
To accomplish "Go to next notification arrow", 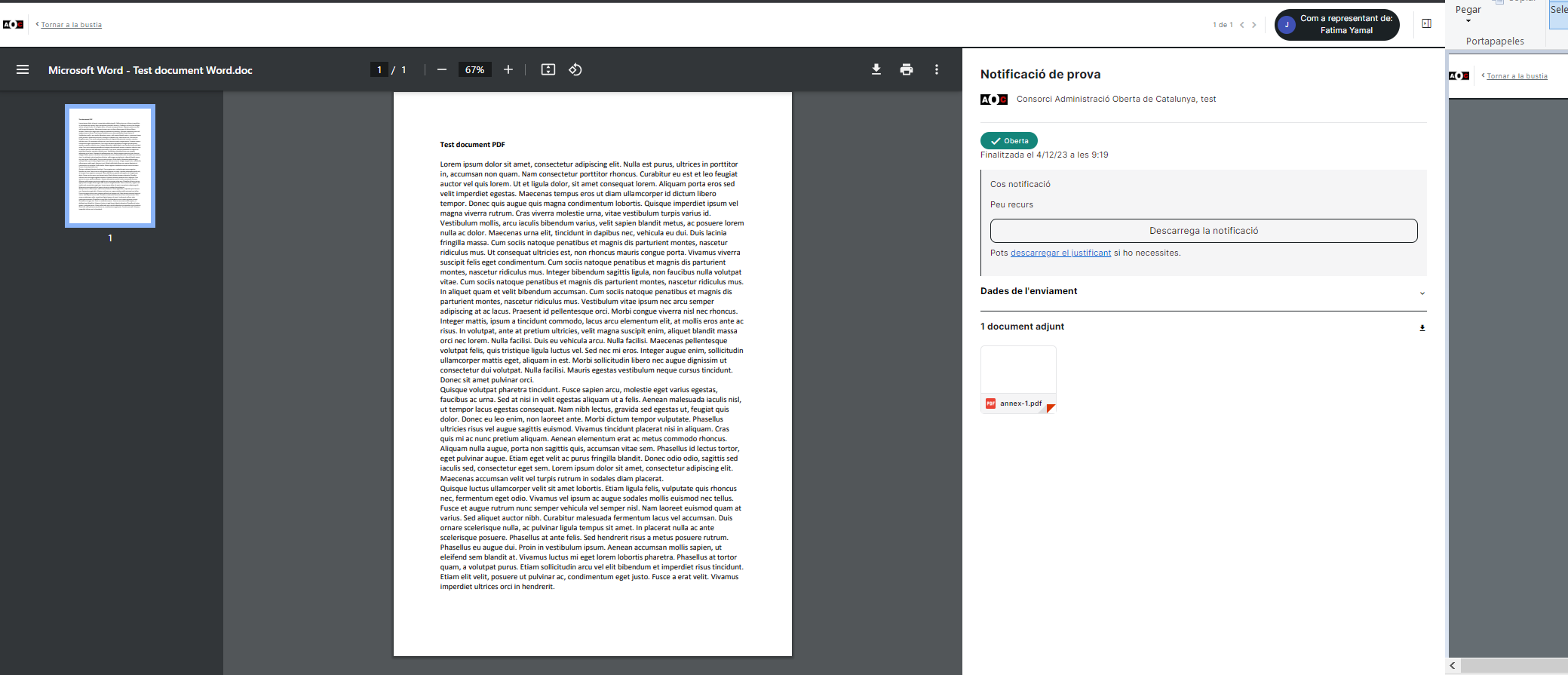I will pyautogui.click(x=1254, y=25).
